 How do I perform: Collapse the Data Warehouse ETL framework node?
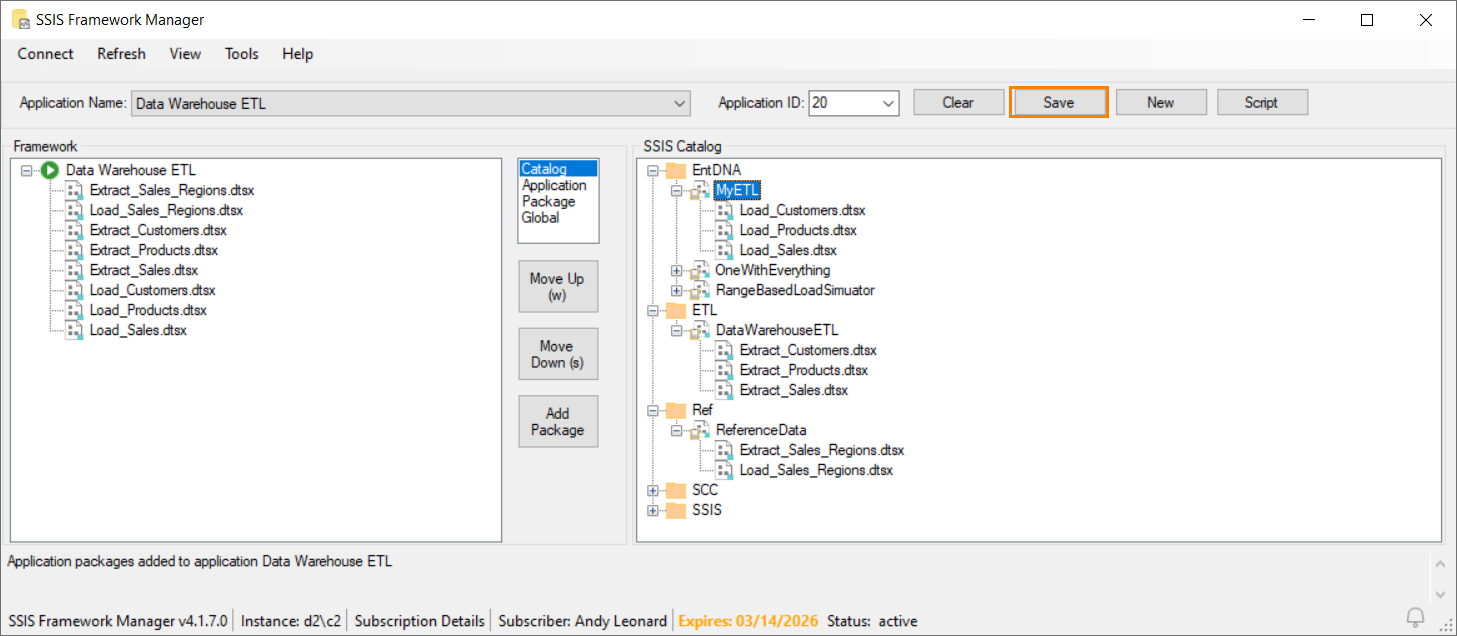coord(27,171)
